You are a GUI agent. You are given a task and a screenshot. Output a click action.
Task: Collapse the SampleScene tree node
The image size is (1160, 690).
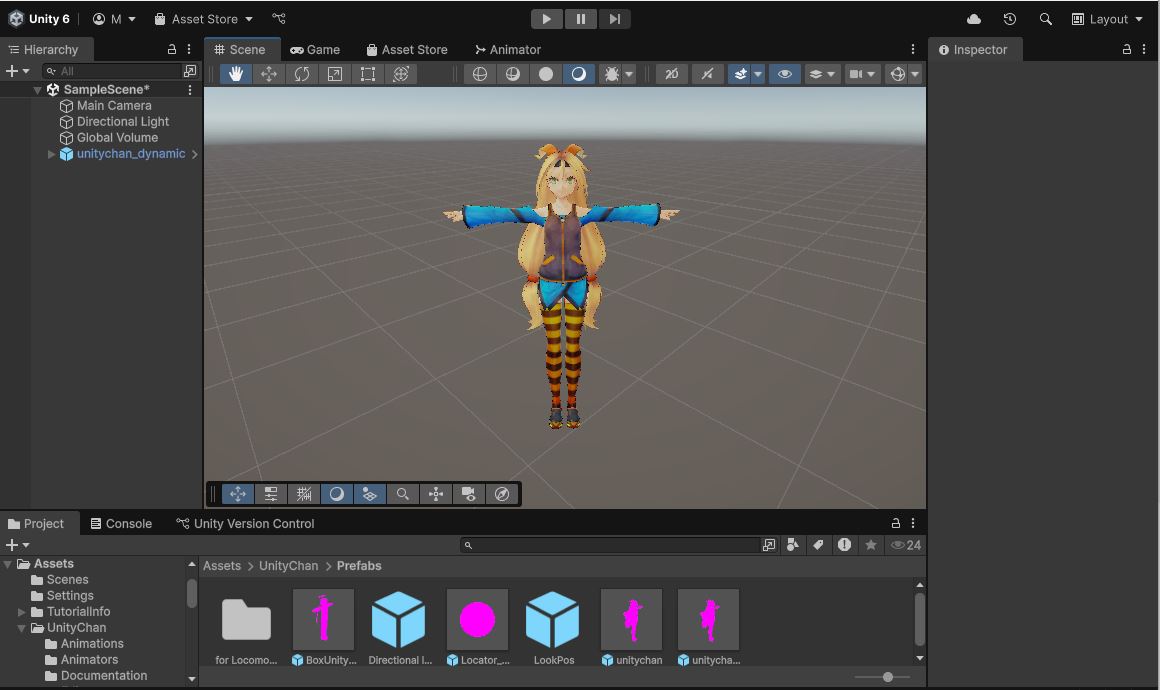tap(37, 89)
